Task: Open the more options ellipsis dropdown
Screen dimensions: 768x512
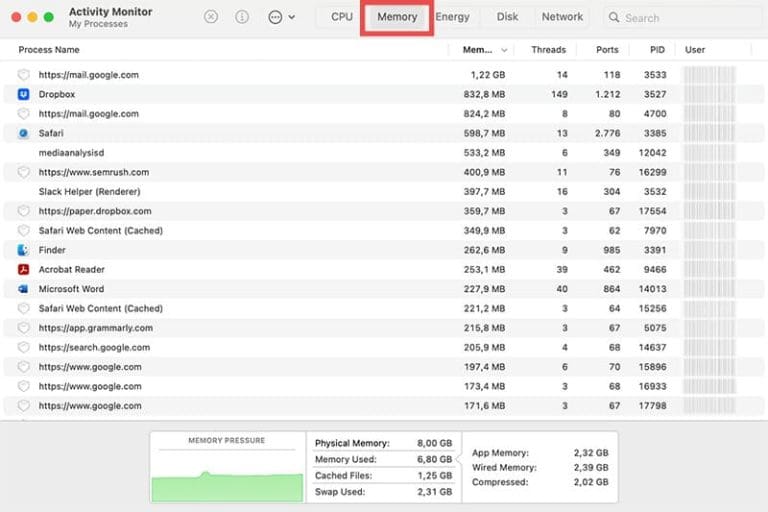Action: click(281, 17)
